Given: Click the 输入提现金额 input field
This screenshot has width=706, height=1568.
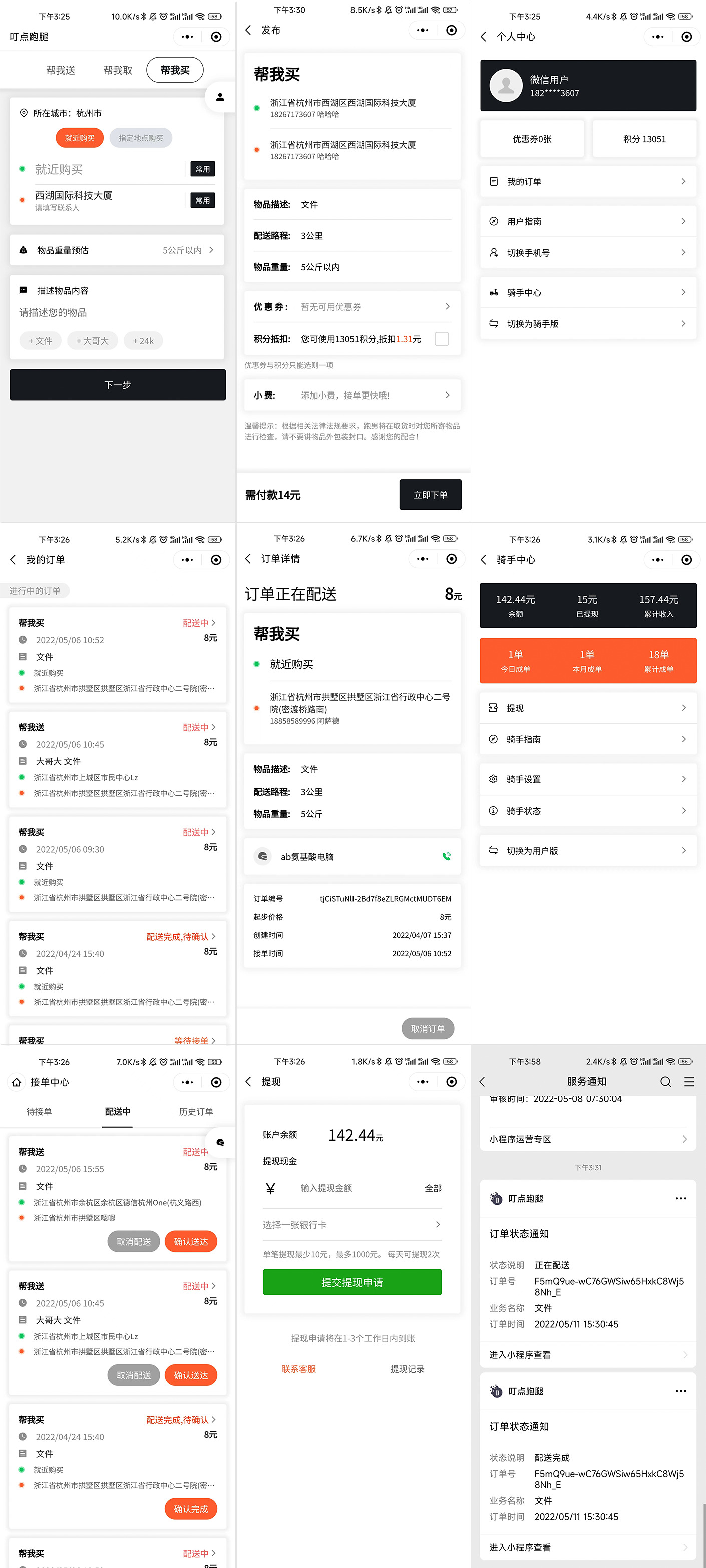Looking at the screenshot, I should pos(356,1188).
